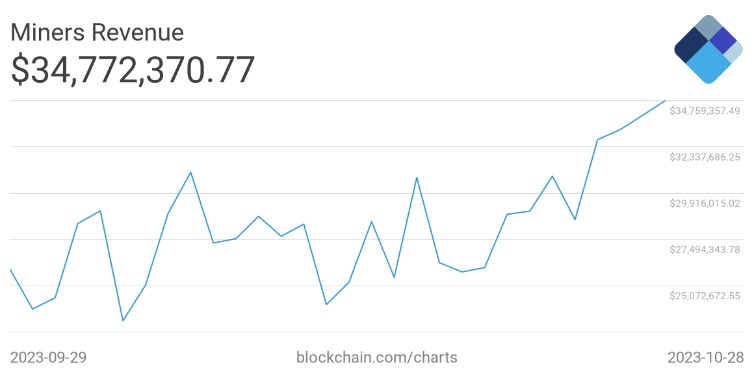This screenshot has height=371, width=753.
Task: Click the line's final point at the top right
Action: point(666,101)
